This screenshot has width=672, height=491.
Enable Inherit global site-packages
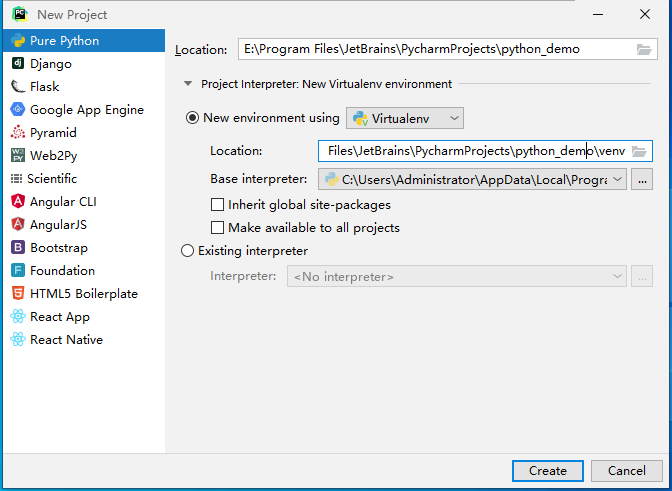point(218,205)
